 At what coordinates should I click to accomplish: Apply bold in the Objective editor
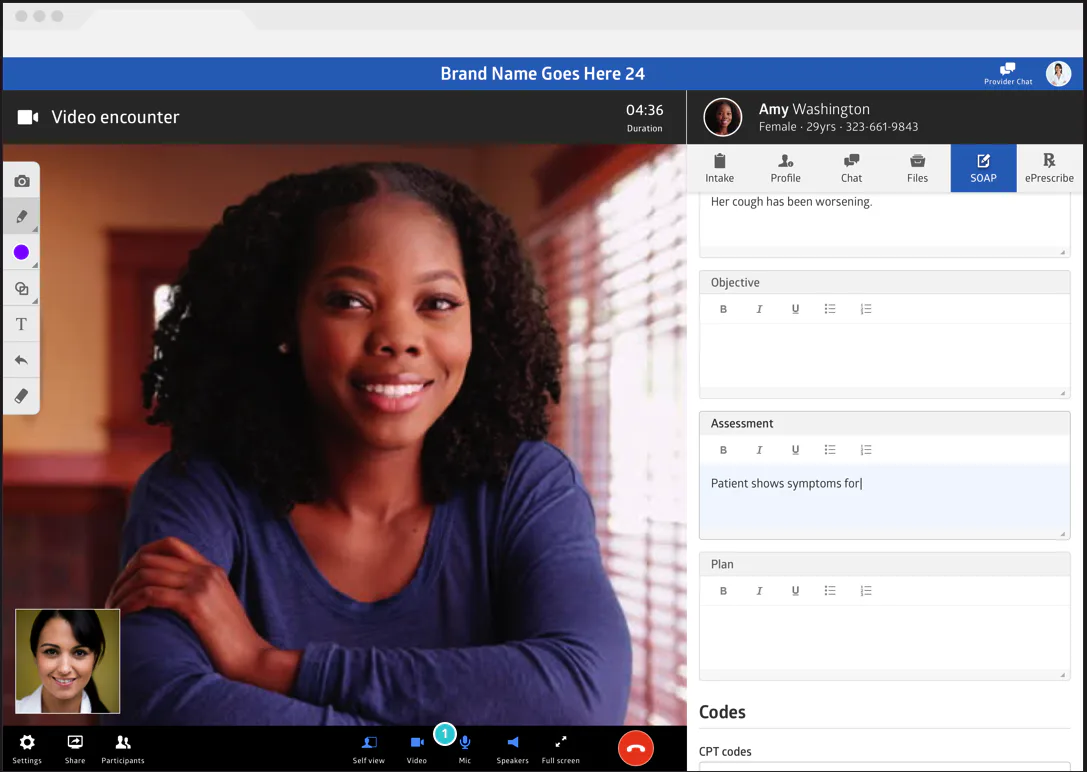point(723,309)
